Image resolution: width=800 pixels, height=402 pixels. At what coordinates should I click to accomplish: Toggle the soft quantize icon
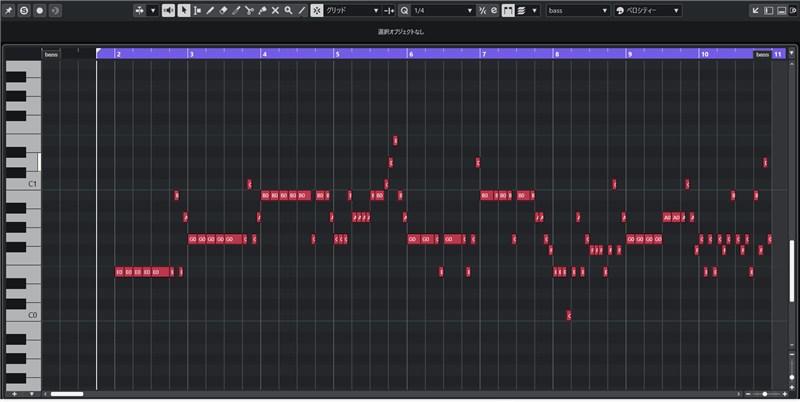482,10
